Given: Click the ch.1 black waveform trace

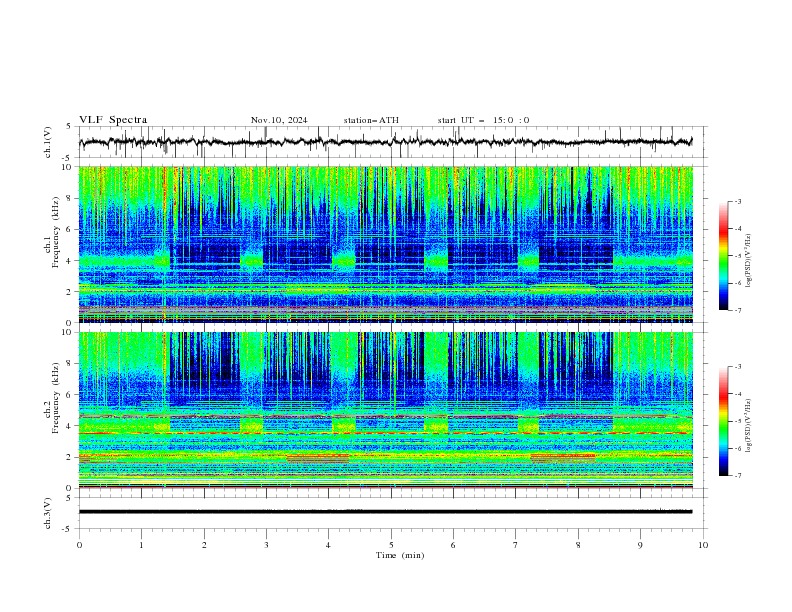Looking at the screenshot, I should point(385,142).
